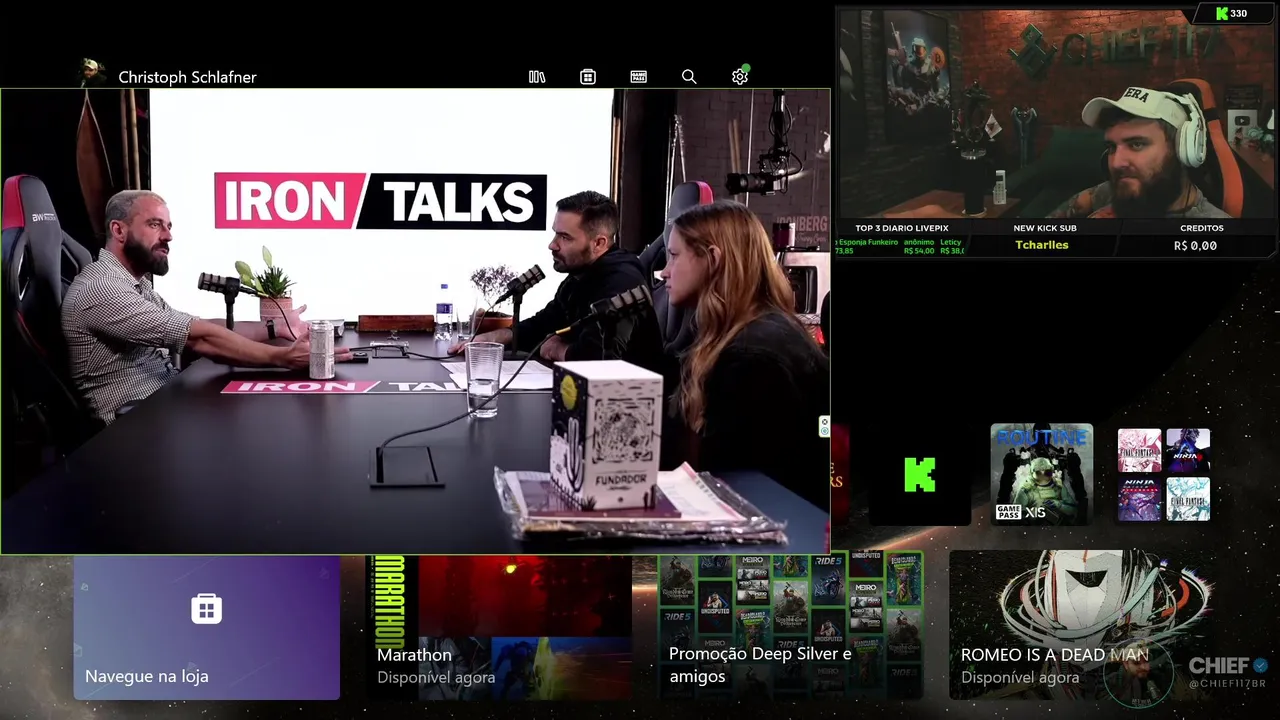Viewport: 1280px width, 720px height.
Task: Open the Game Pass icon in top bar
Action: (639, 77)
